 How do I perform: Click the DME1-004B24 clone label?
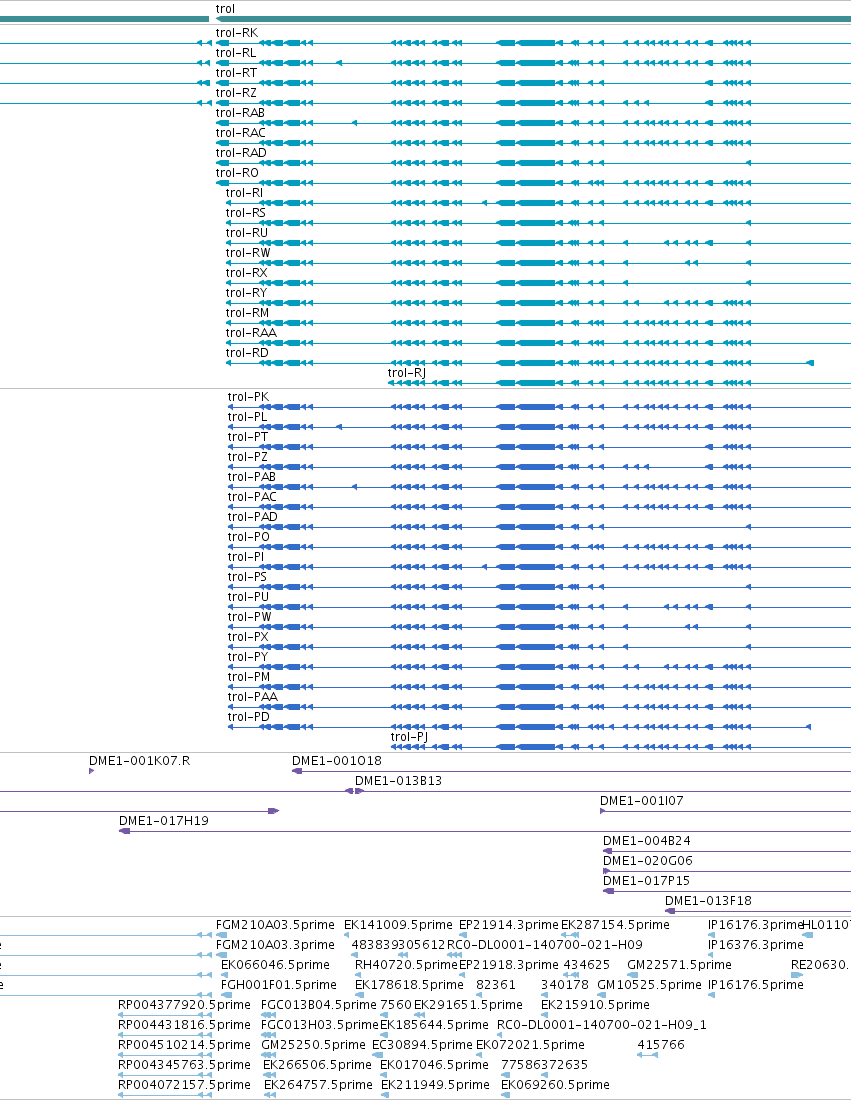[647, 841]
